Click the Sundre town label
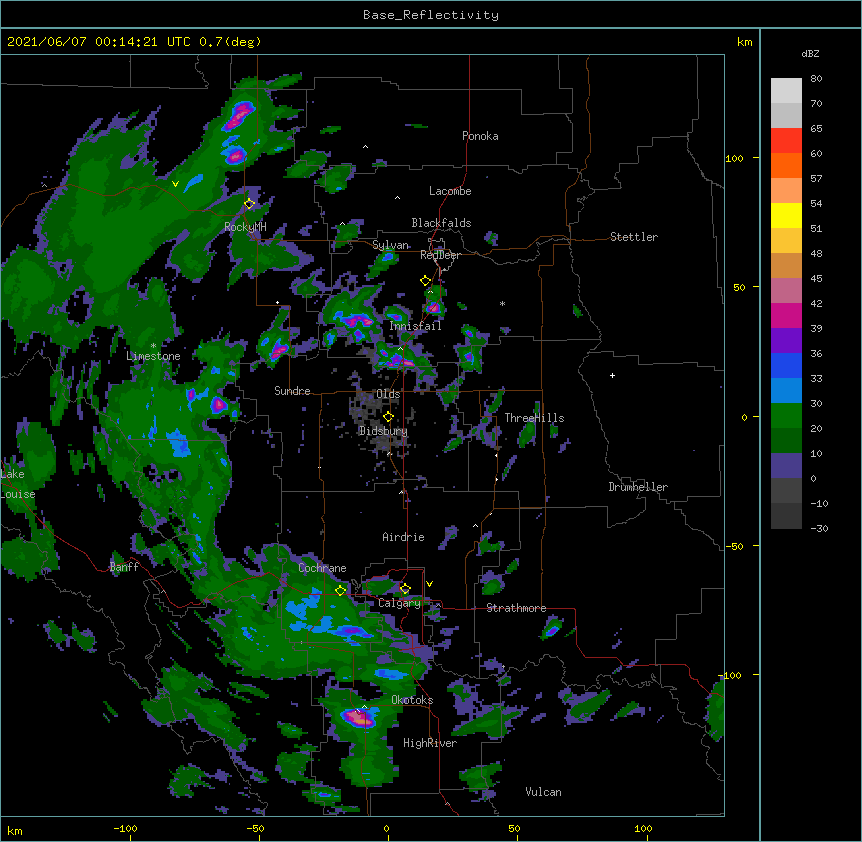Viewport: 862px width, 842px height. point(292,391)
